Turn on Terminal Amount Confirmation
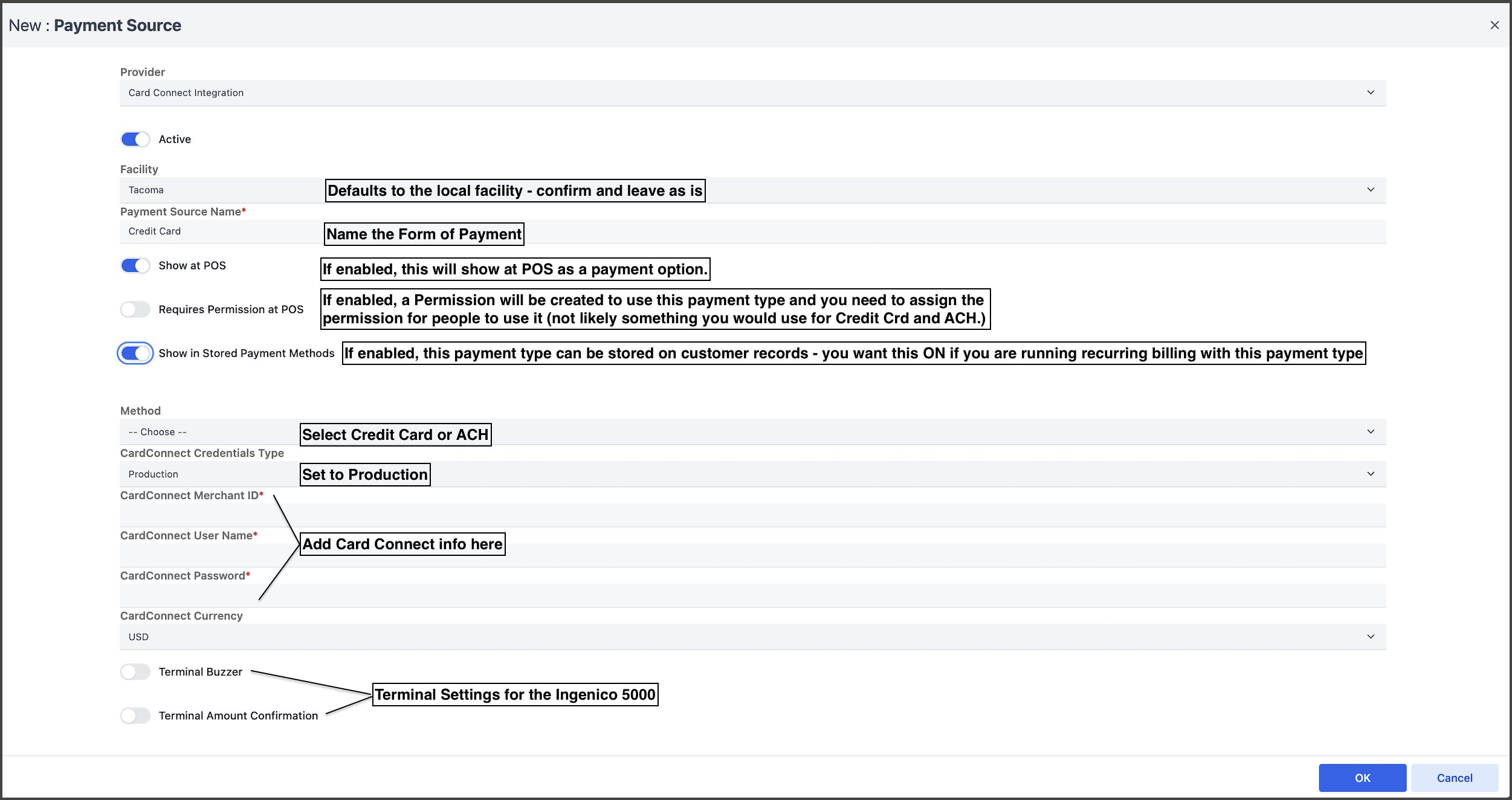The image size is (1512, 800). pos(135,716)
